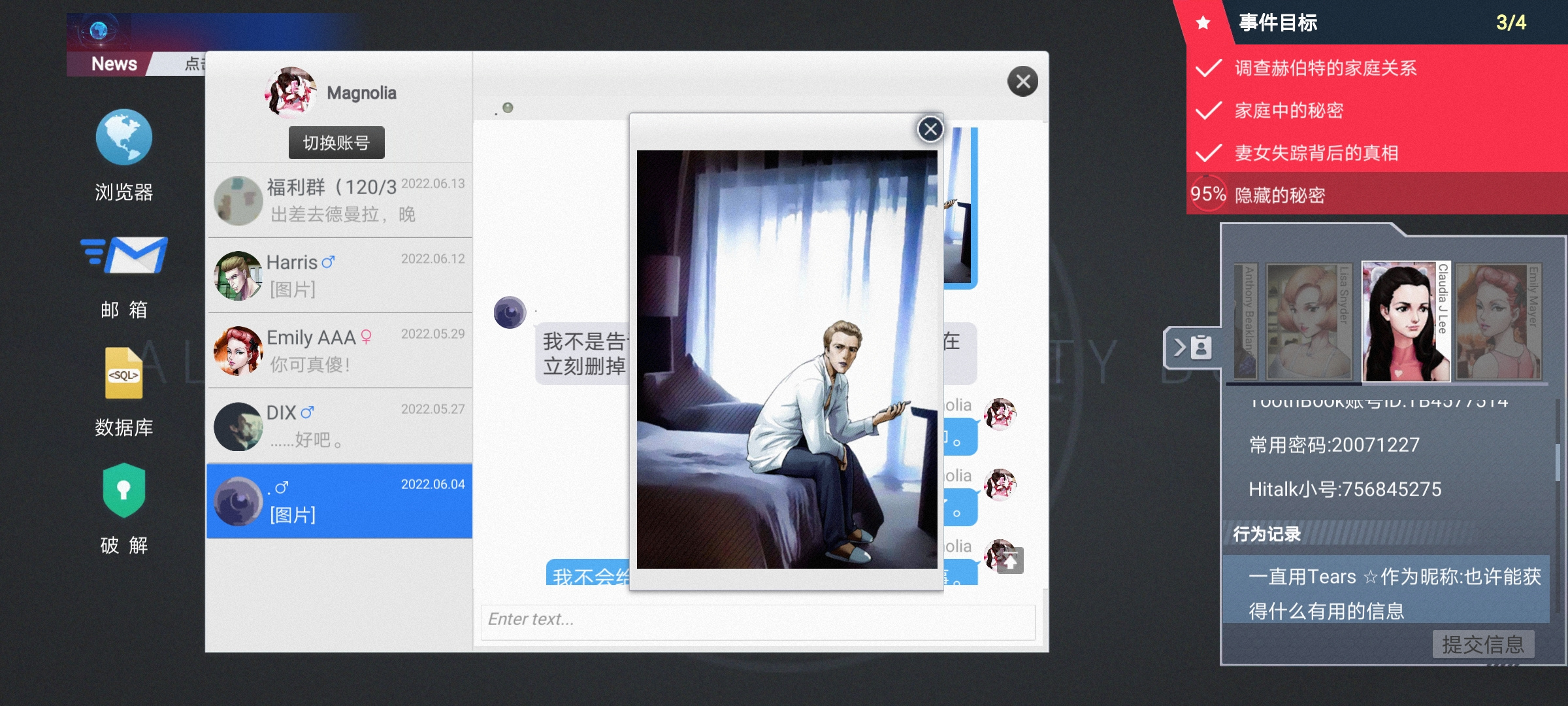Click the News ticker label
Screen dimensions: 1568x706
click(114, 64)
